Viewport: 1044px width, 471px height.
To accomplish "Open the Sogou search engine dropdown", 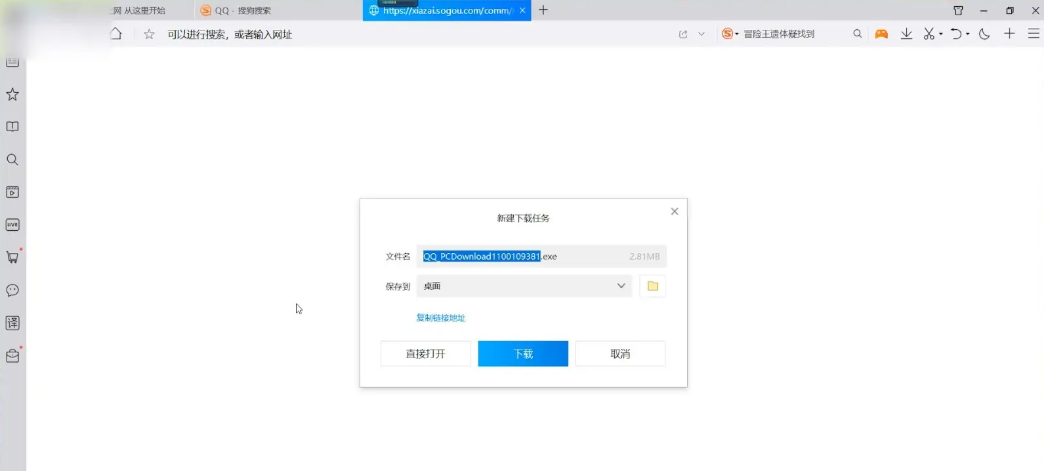I will coord(731,34).
